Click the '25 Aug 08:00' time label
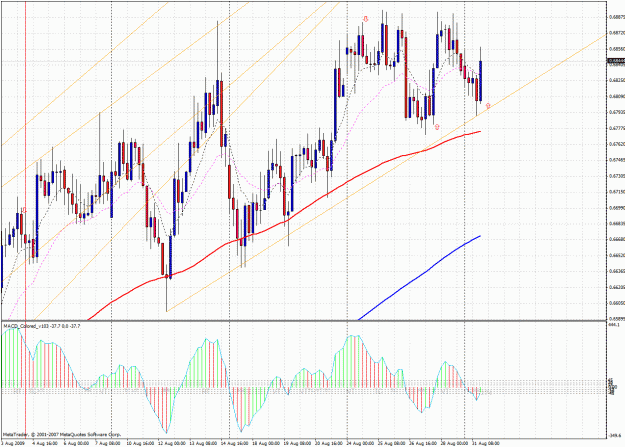The height and width of the screenshot is (447, 625). [392, 443]
